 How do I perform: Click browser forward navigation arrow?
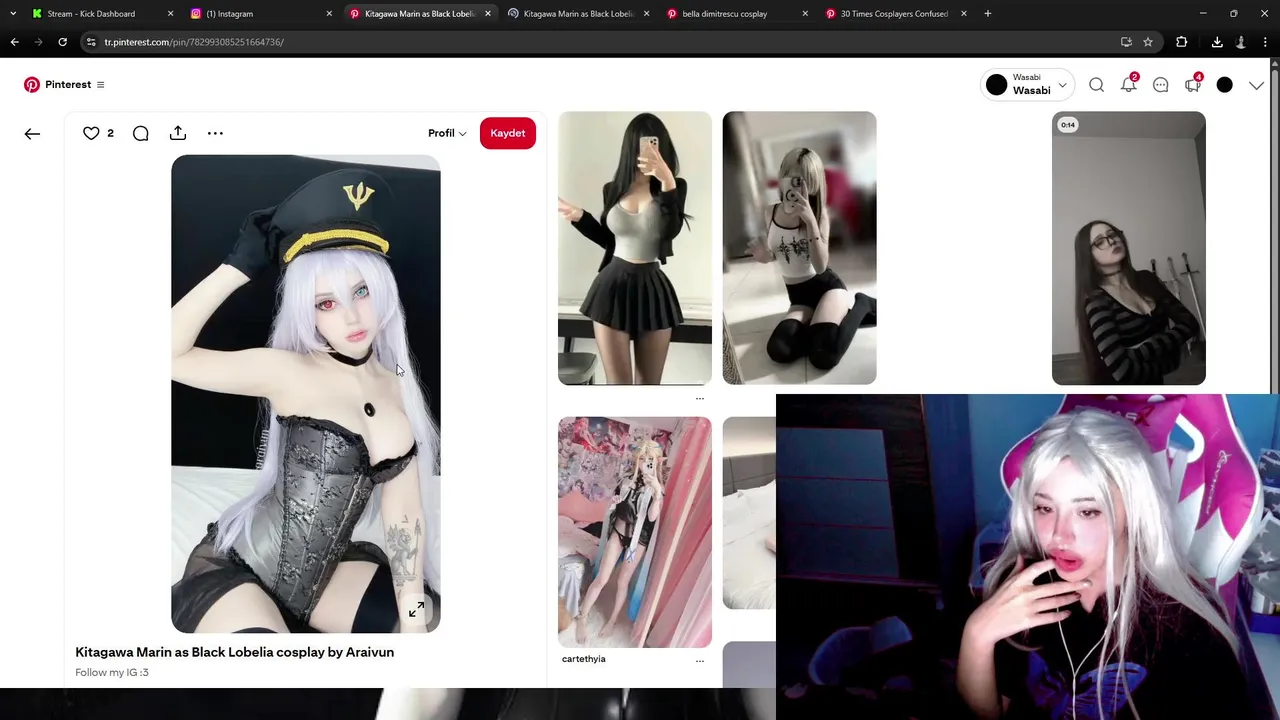pos(38,42)
